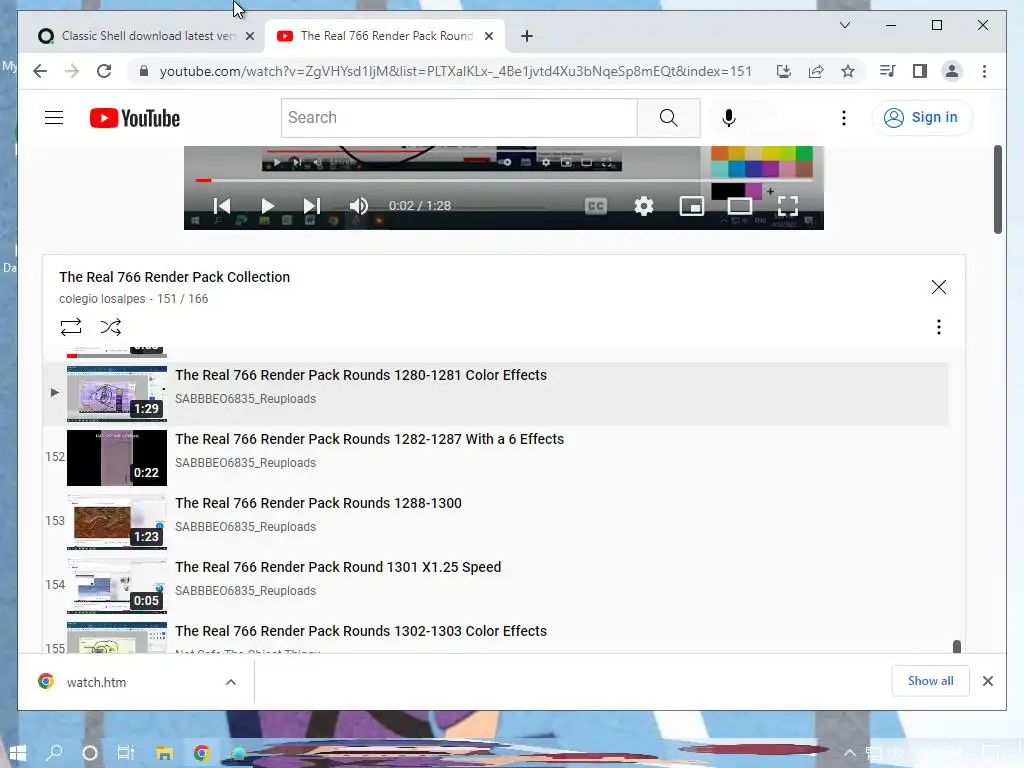Viewport: 1024px width, 768px height.
Task: Open media controls icon in toolbar
Action: coord(887,71)
